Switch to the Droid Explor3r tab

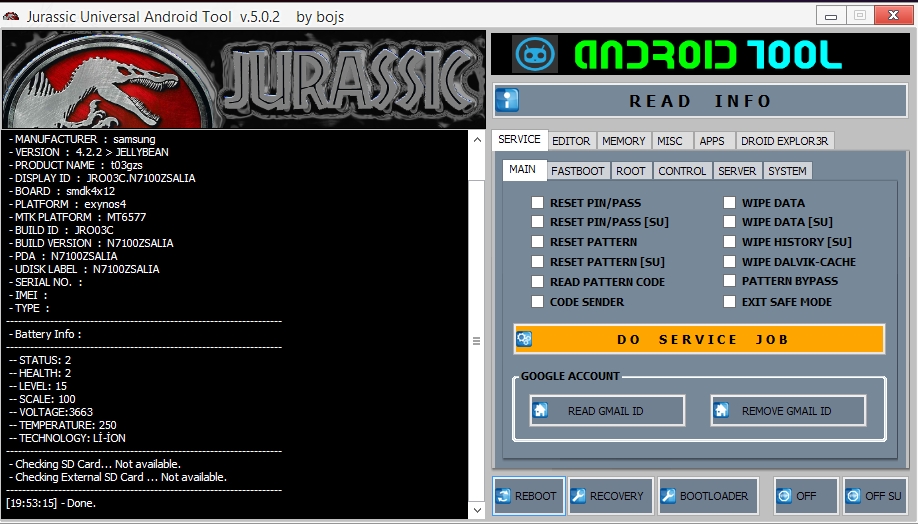785,141
